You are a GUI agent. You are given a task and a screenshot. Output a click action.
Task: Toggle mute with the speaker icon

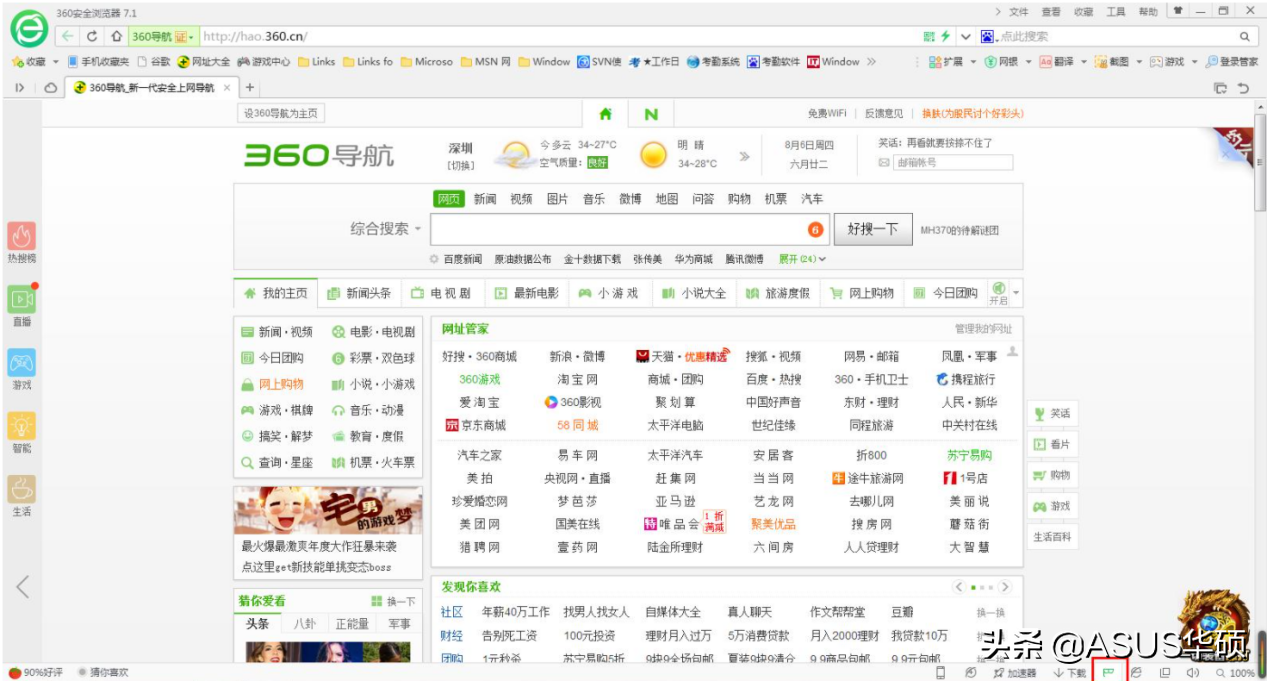click(x=1194, y=672)
